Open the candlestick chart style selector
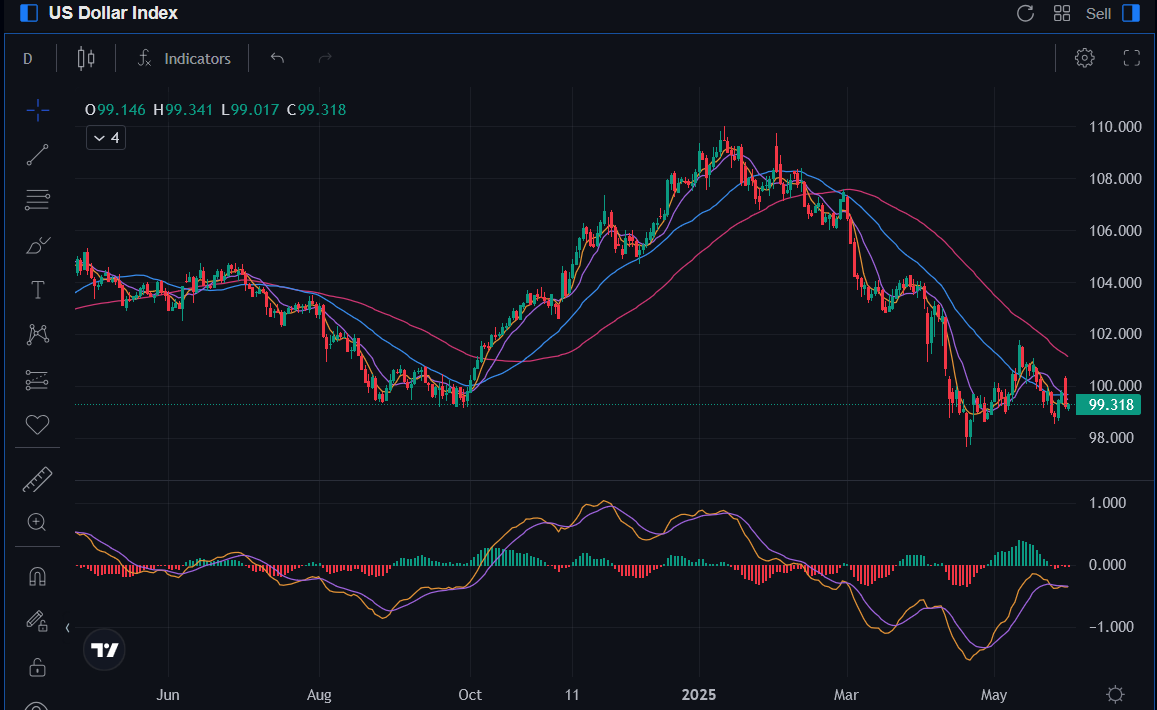 86,58
